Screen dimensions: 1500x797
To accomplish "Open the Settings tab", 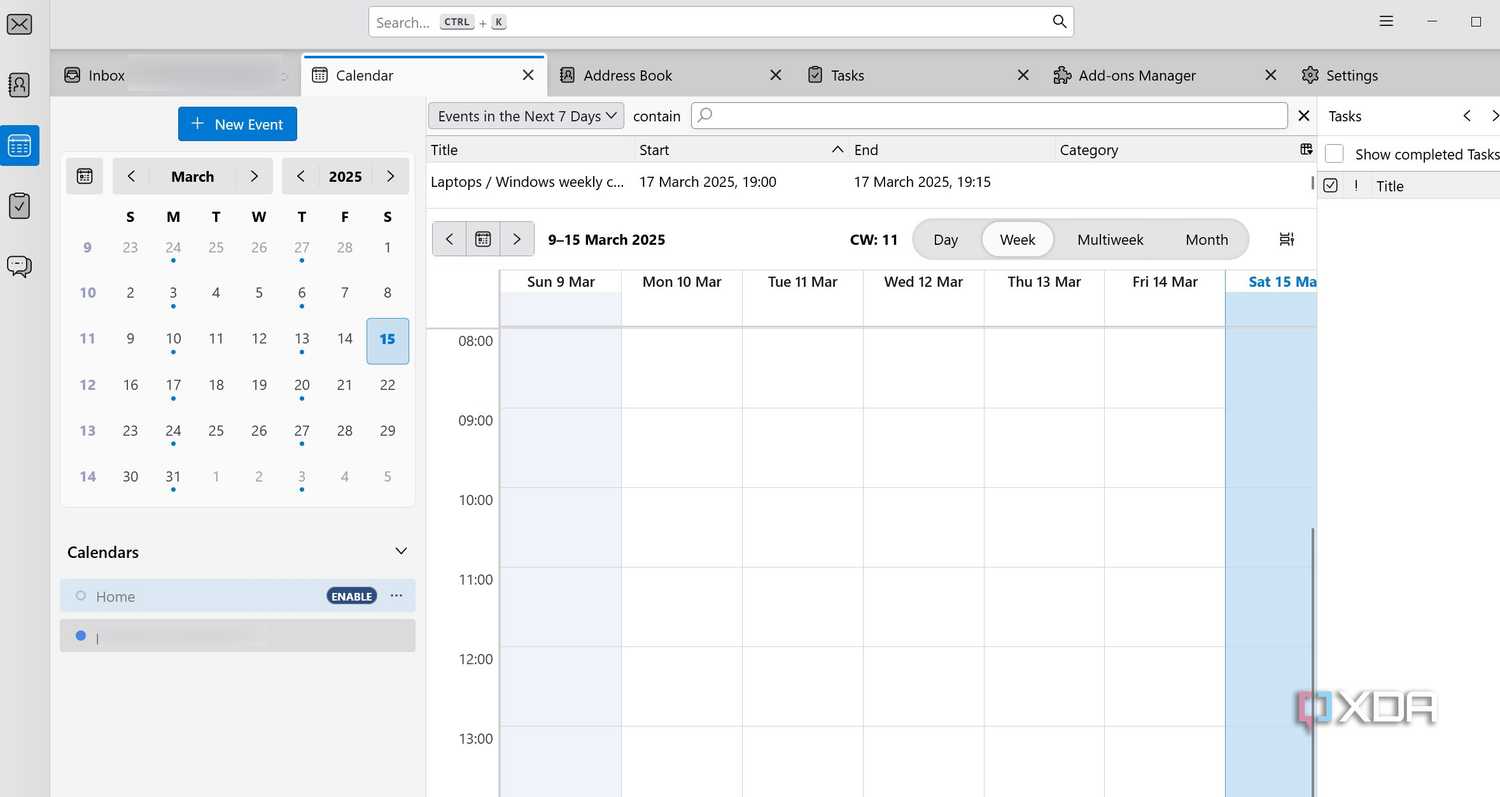I will click(x=1394, y=75).
